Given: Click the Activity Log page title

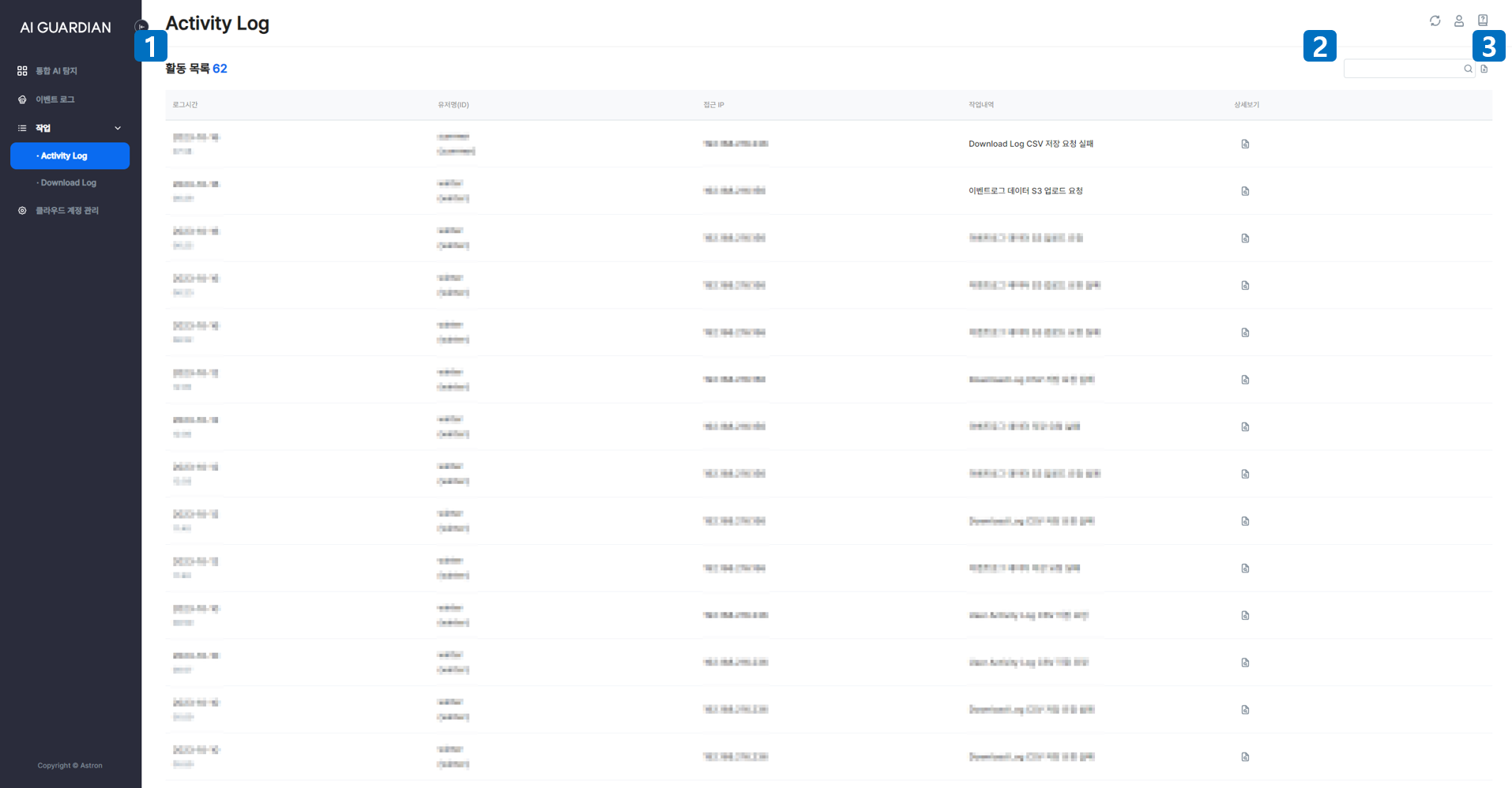Looking at the screenshot, I should (x=217, y=24).
